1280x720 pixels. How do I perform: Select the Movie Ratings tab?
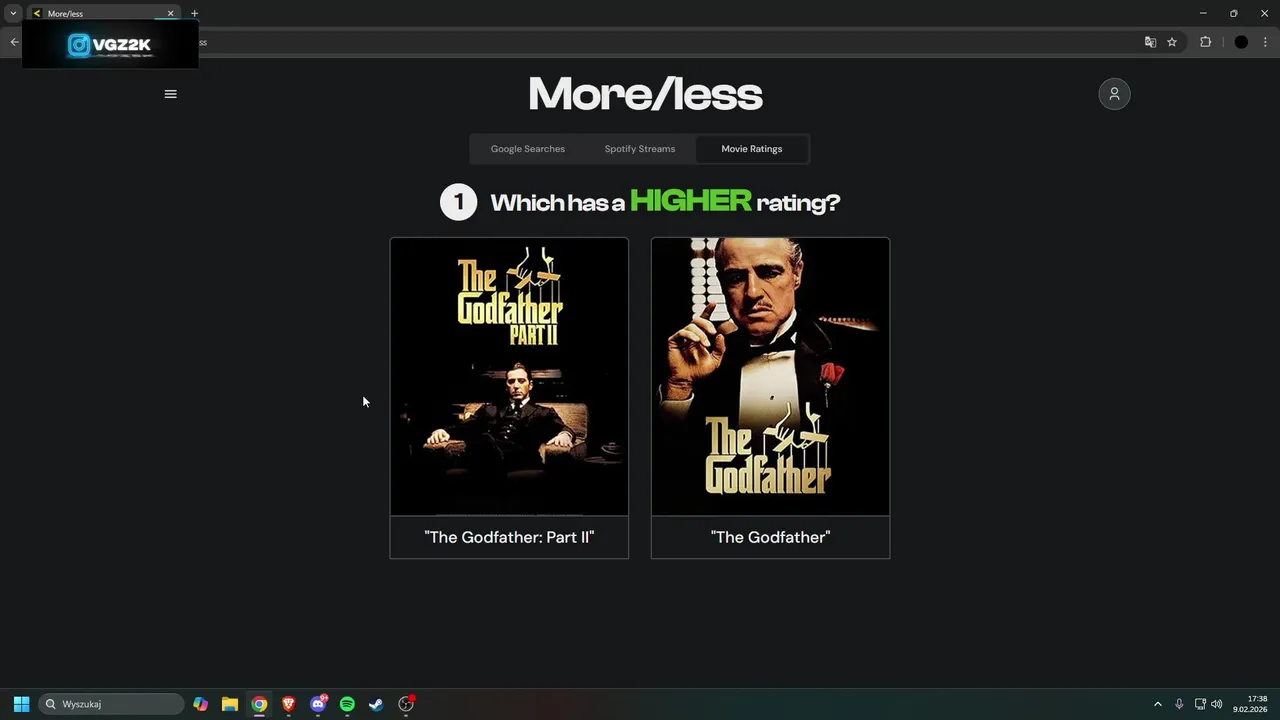click(x=752, y=149)
